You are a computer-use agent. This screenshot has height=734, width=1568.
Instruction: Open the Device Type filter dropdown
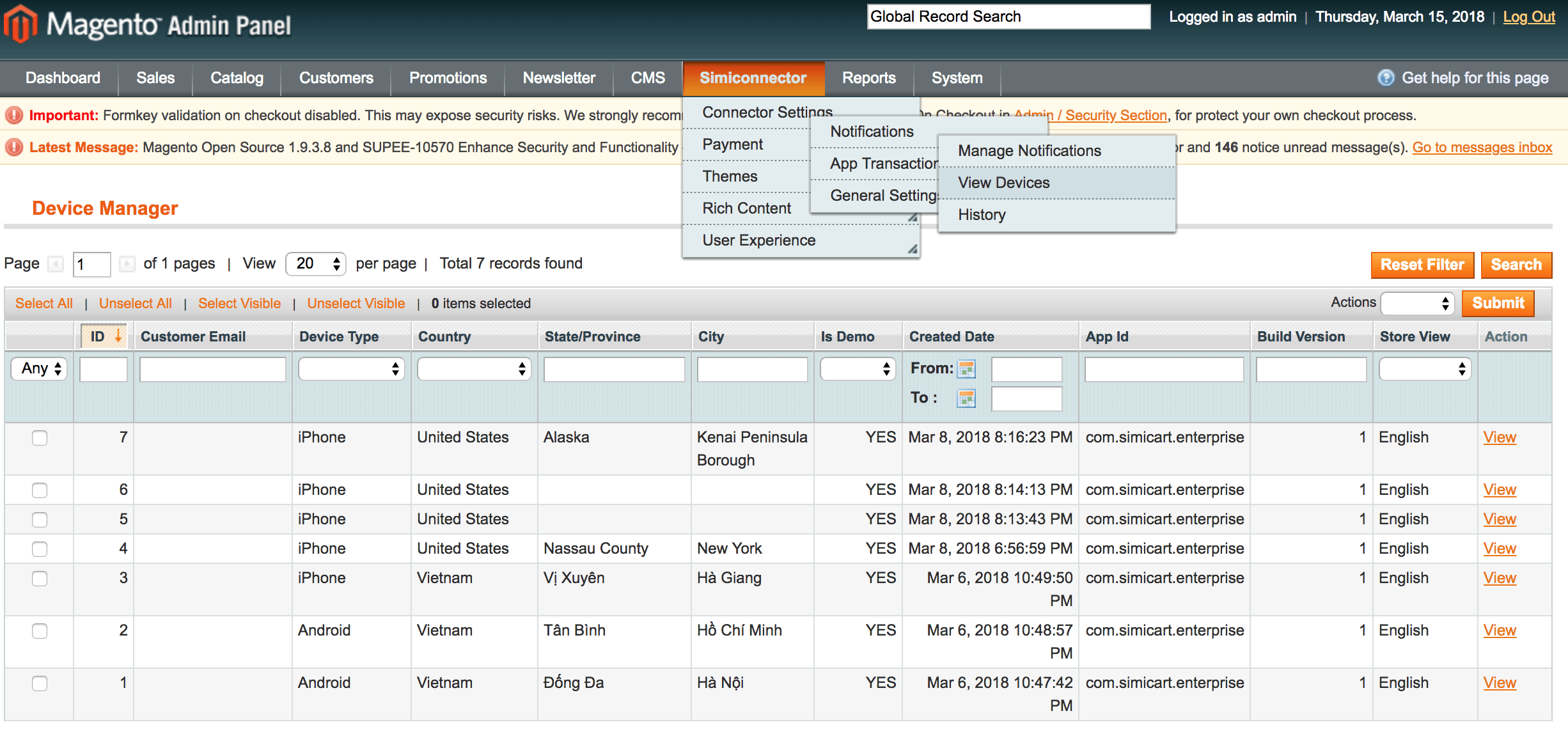(x=351, y=369)
